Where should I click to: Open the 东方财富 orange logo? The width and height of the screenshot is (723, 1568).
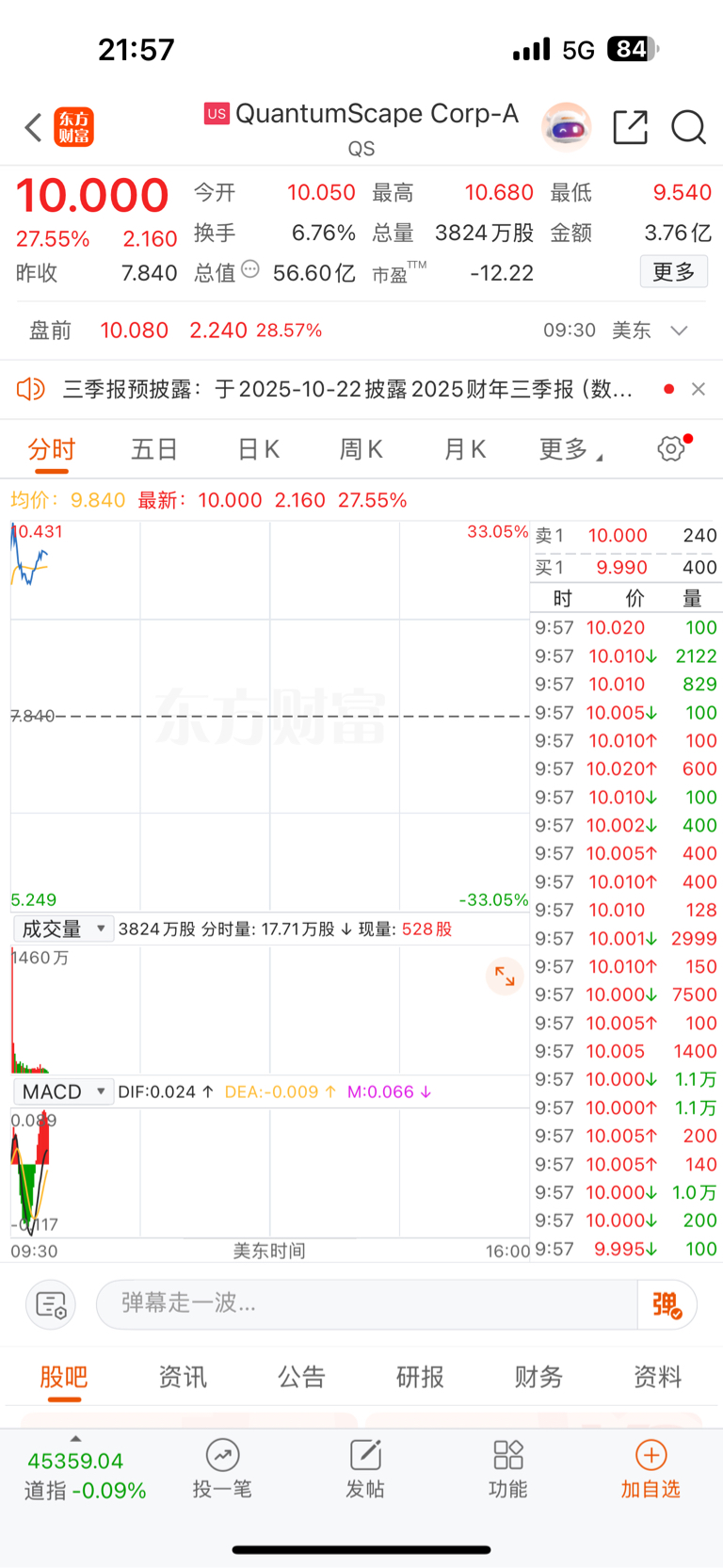pos(74,127)
